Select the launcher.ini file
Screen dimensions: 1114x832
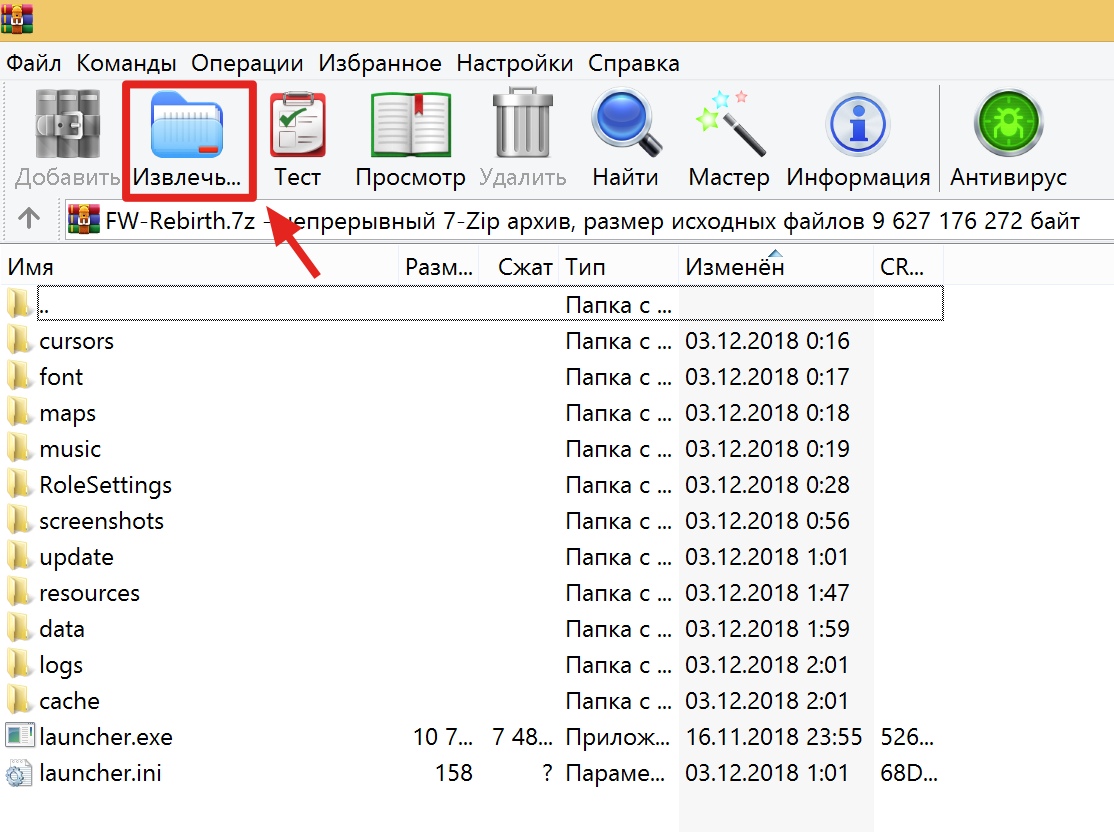point(100,773)
